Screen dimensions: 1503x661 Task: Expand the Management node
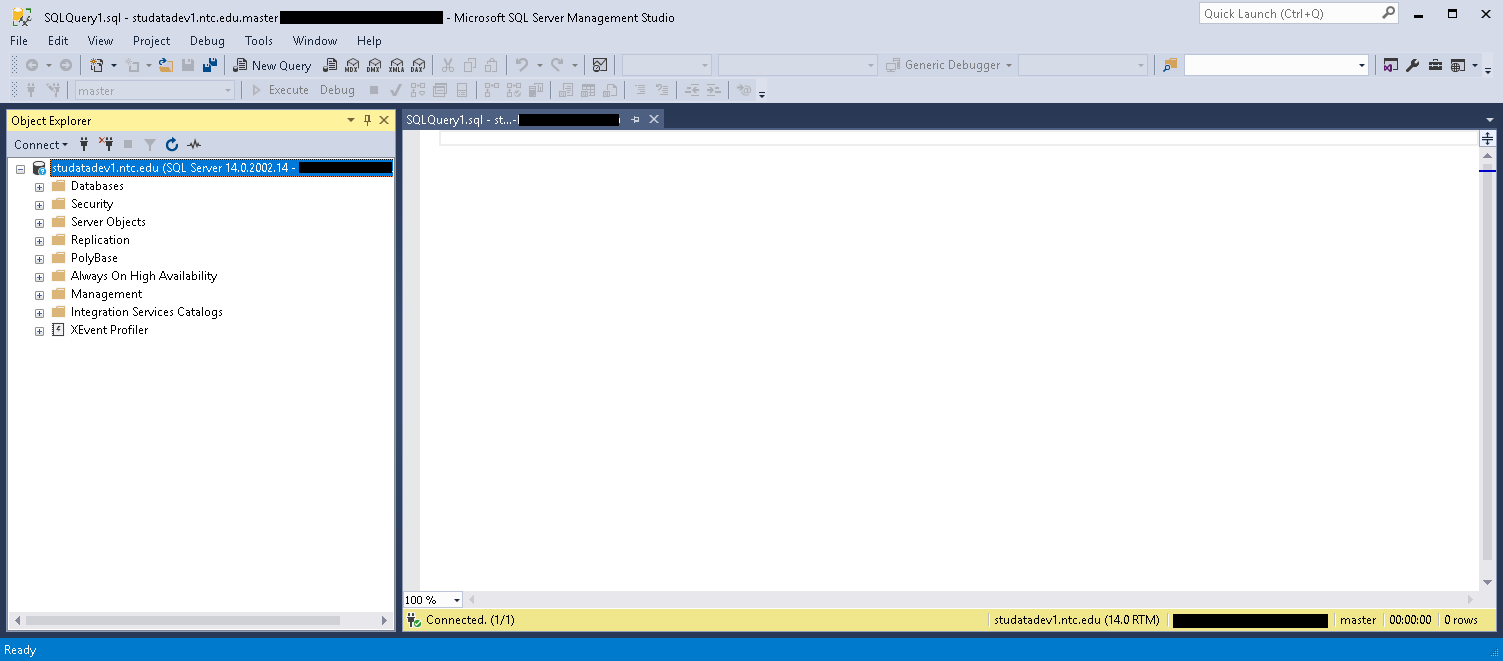pyautogui.click(x=39, y=294)
